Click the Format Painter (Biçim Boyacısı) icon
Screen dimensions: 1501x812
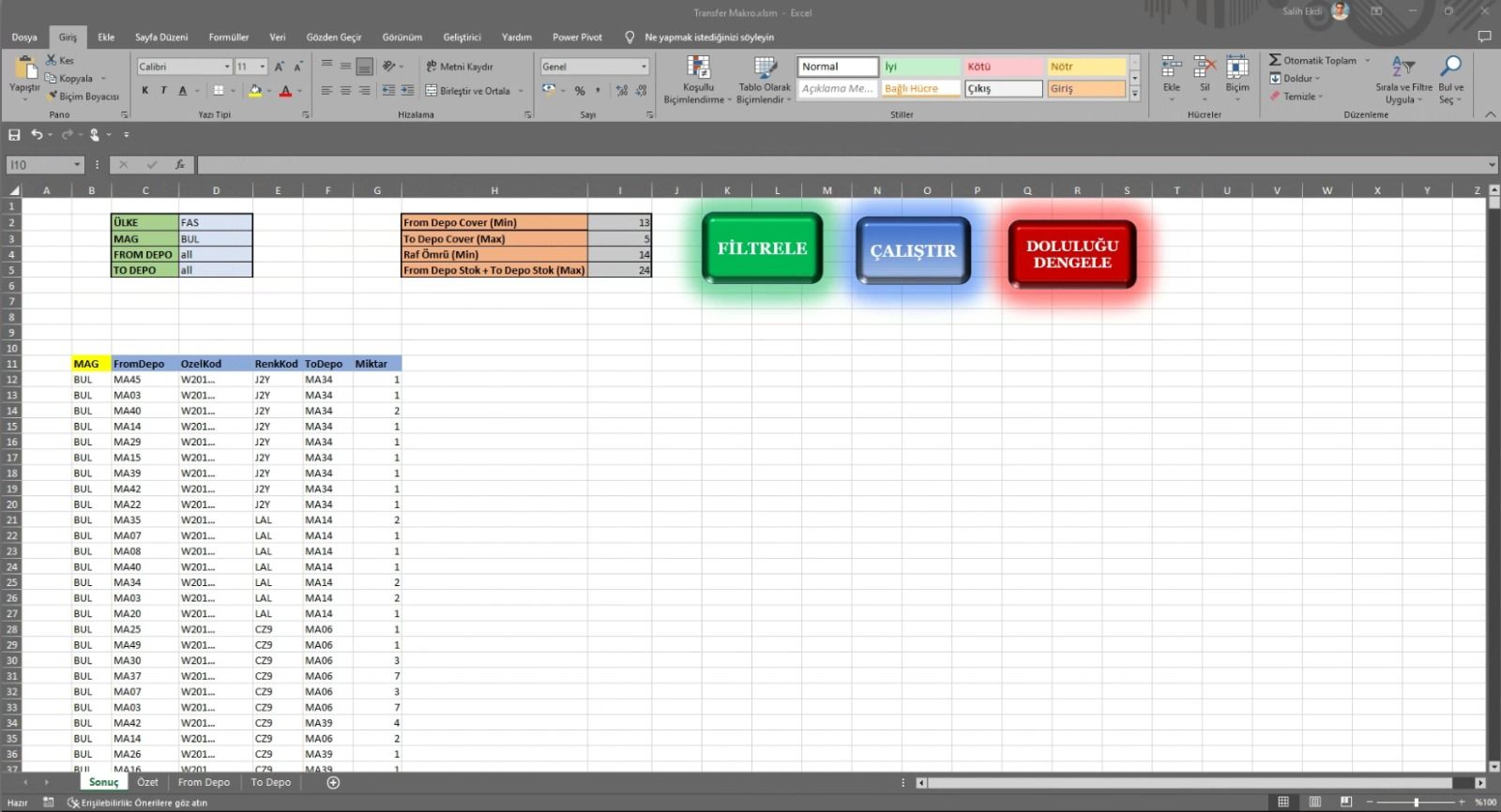53,96
